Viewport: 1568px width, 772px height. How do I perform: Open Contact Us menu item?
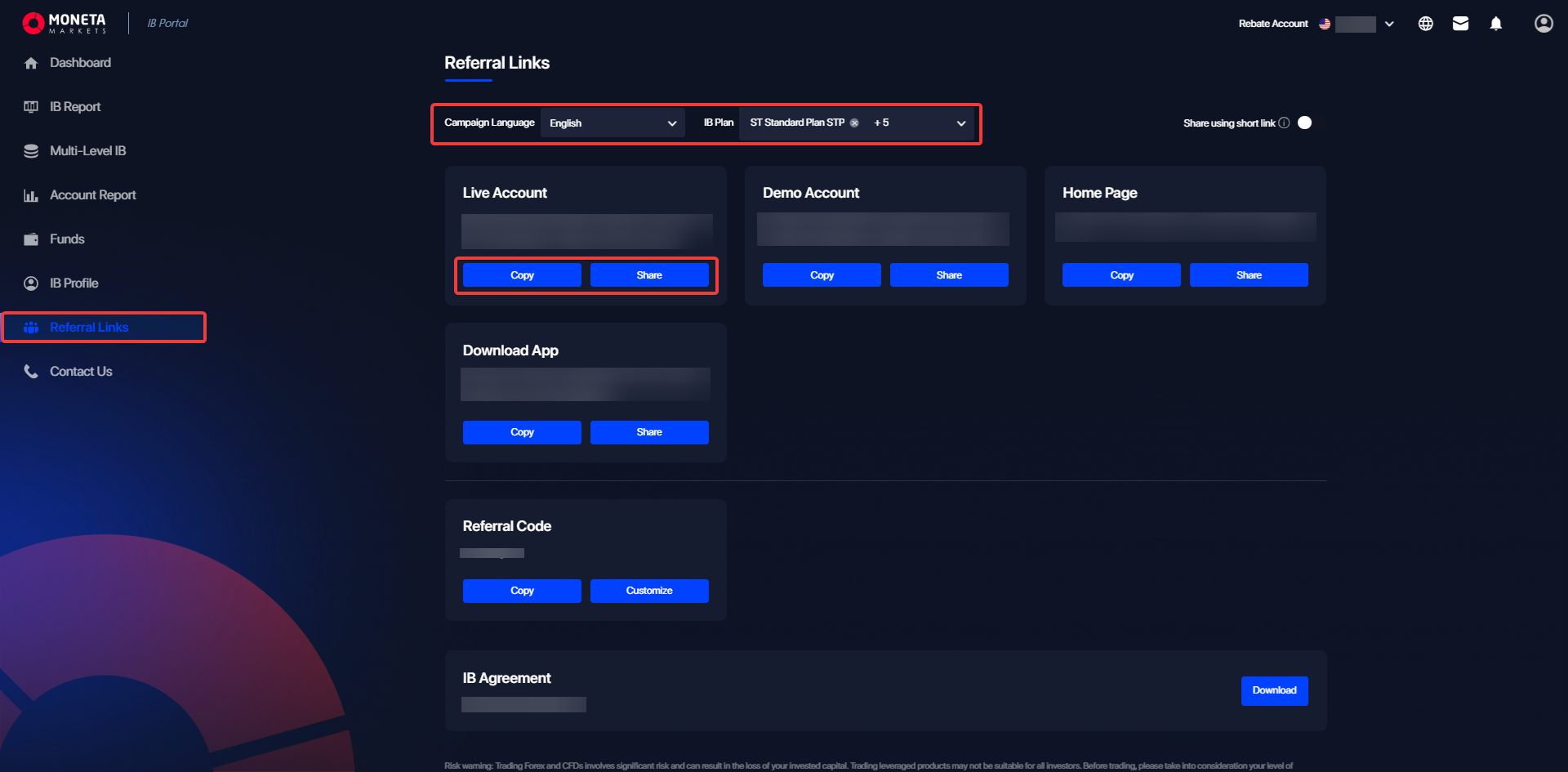click(81, 372)
